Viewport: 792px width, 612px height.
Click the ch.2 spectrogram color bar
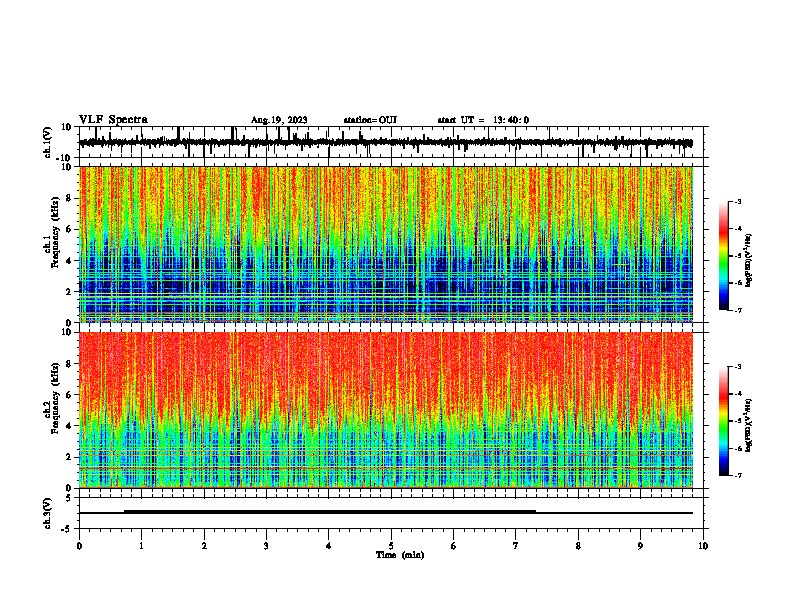tap(724, 421)
